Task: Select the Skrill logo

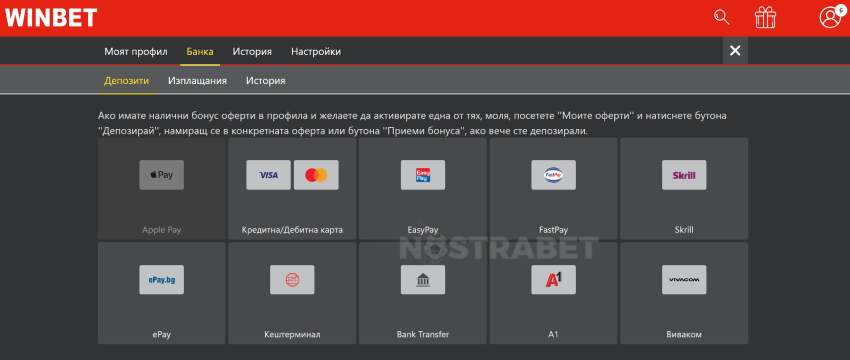Action: (x=684, y=175)
